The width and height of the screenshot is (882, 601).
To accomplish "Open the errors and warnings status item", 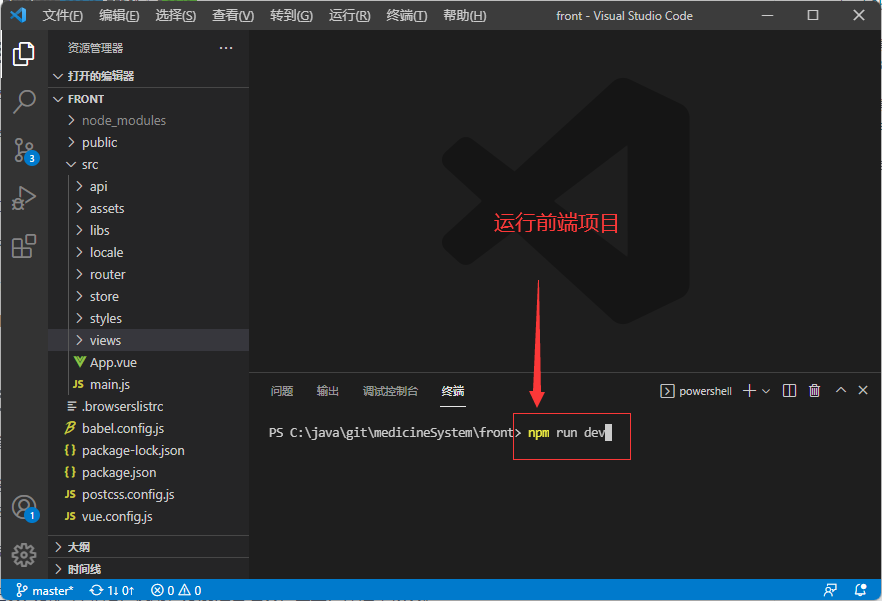I will (x=176, y=590).
